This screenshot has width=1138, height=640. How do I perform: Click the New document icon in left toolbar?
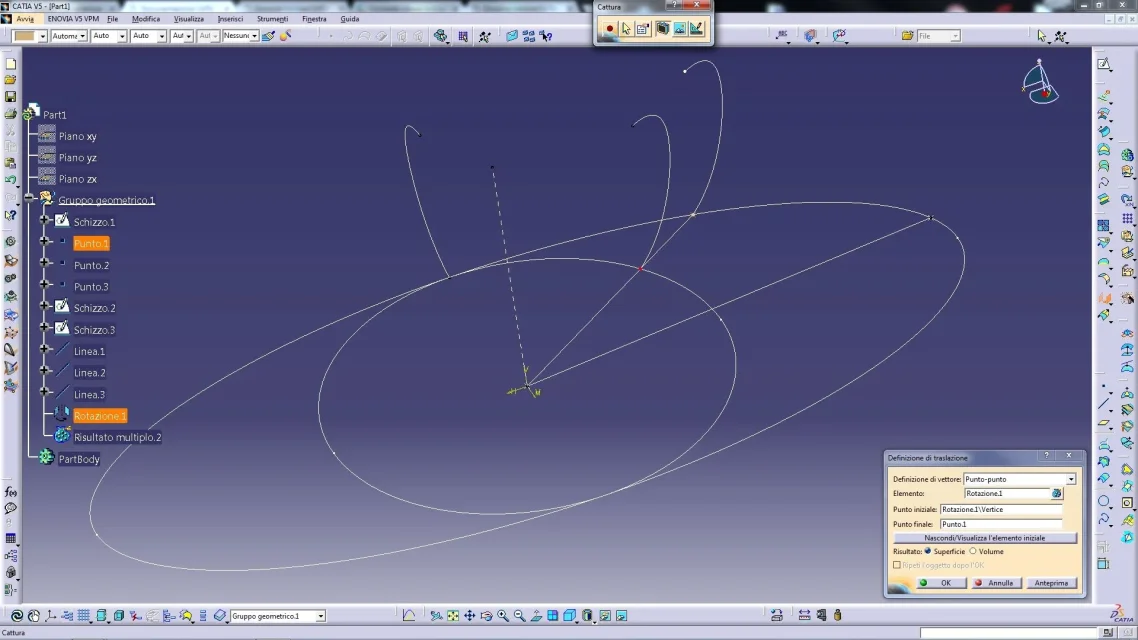pyautogui.click(x=11, y=64)
